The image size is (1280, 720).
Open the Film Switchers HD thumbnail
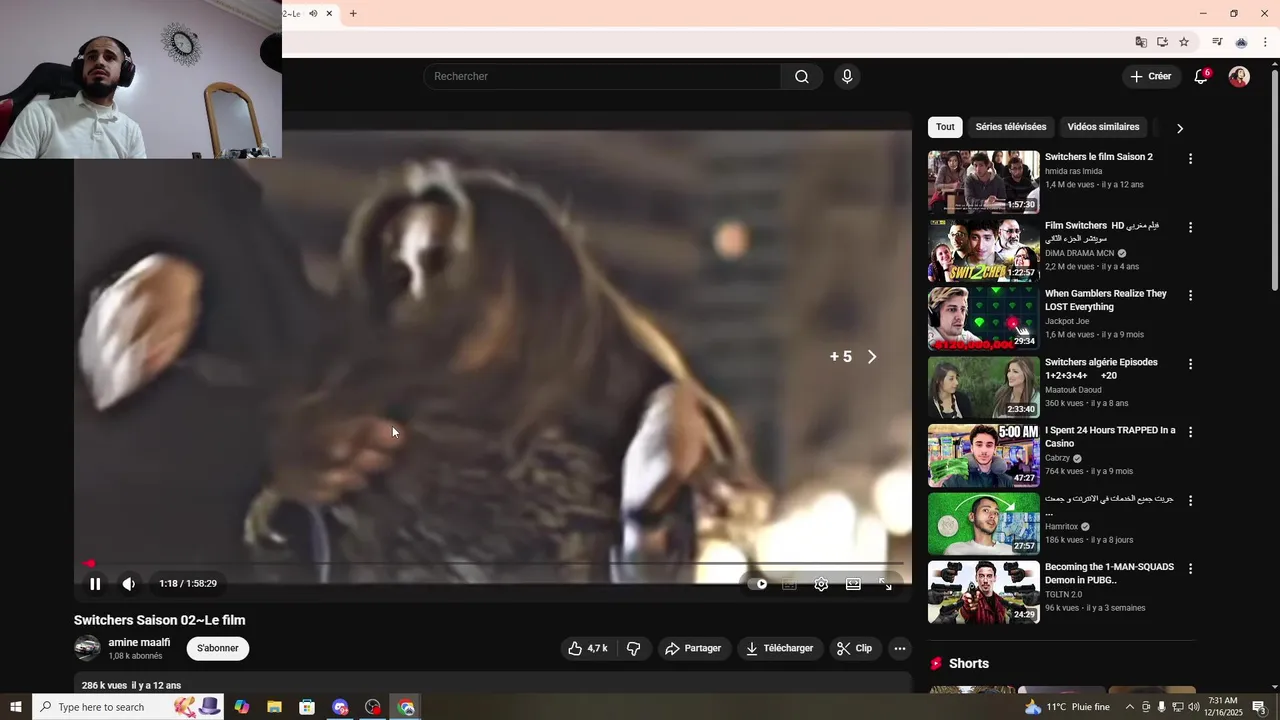click(x=984, y=250)
